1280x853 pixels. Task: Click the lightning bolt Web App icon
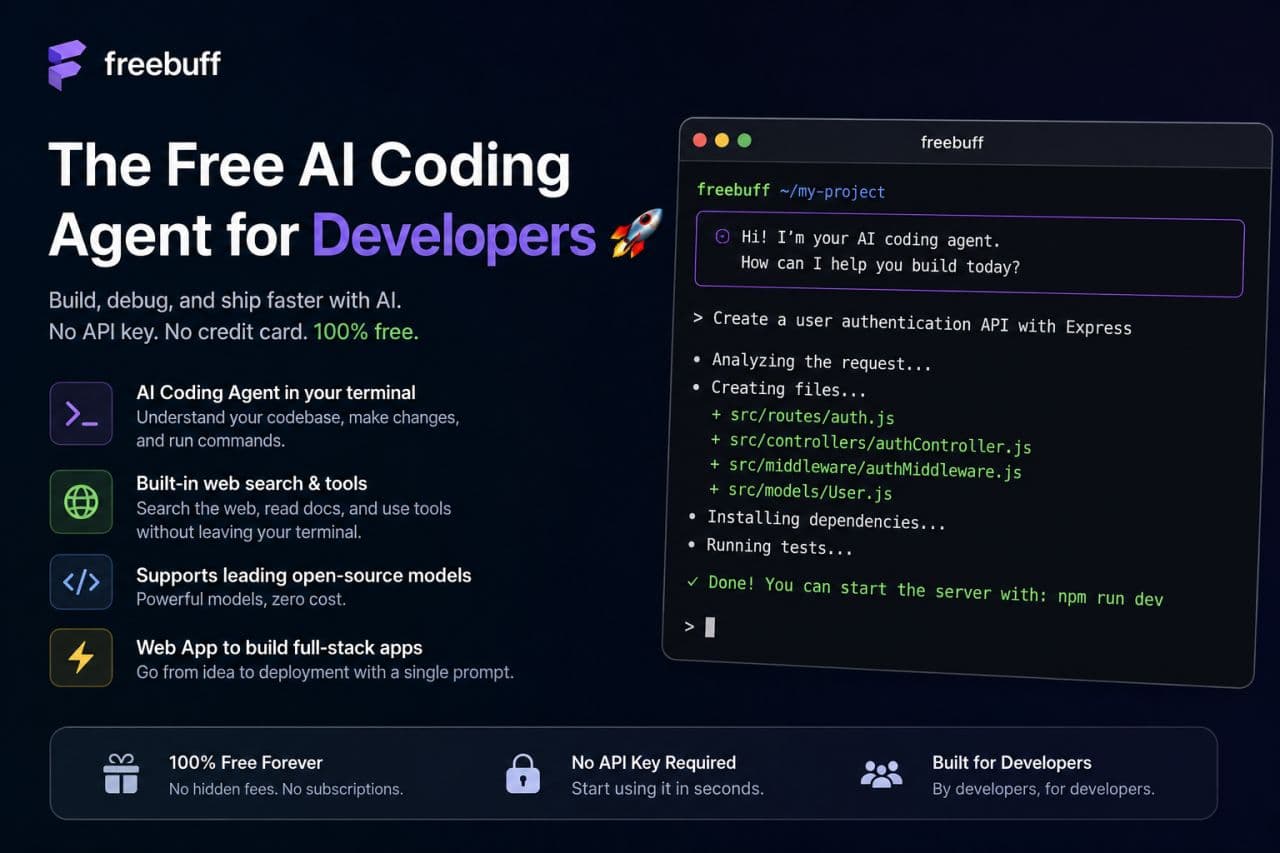pyautogui.click(x=81, y=657)
